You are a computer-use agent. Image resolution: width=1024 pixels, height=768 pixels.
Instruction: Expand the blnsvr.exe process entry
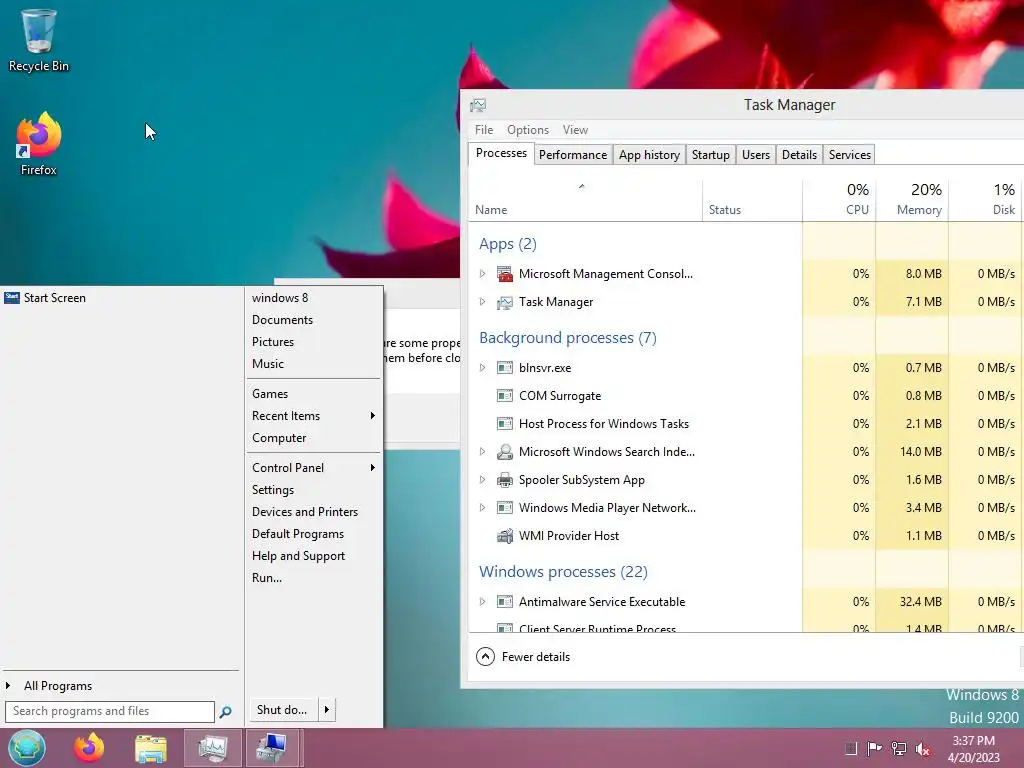483,368
